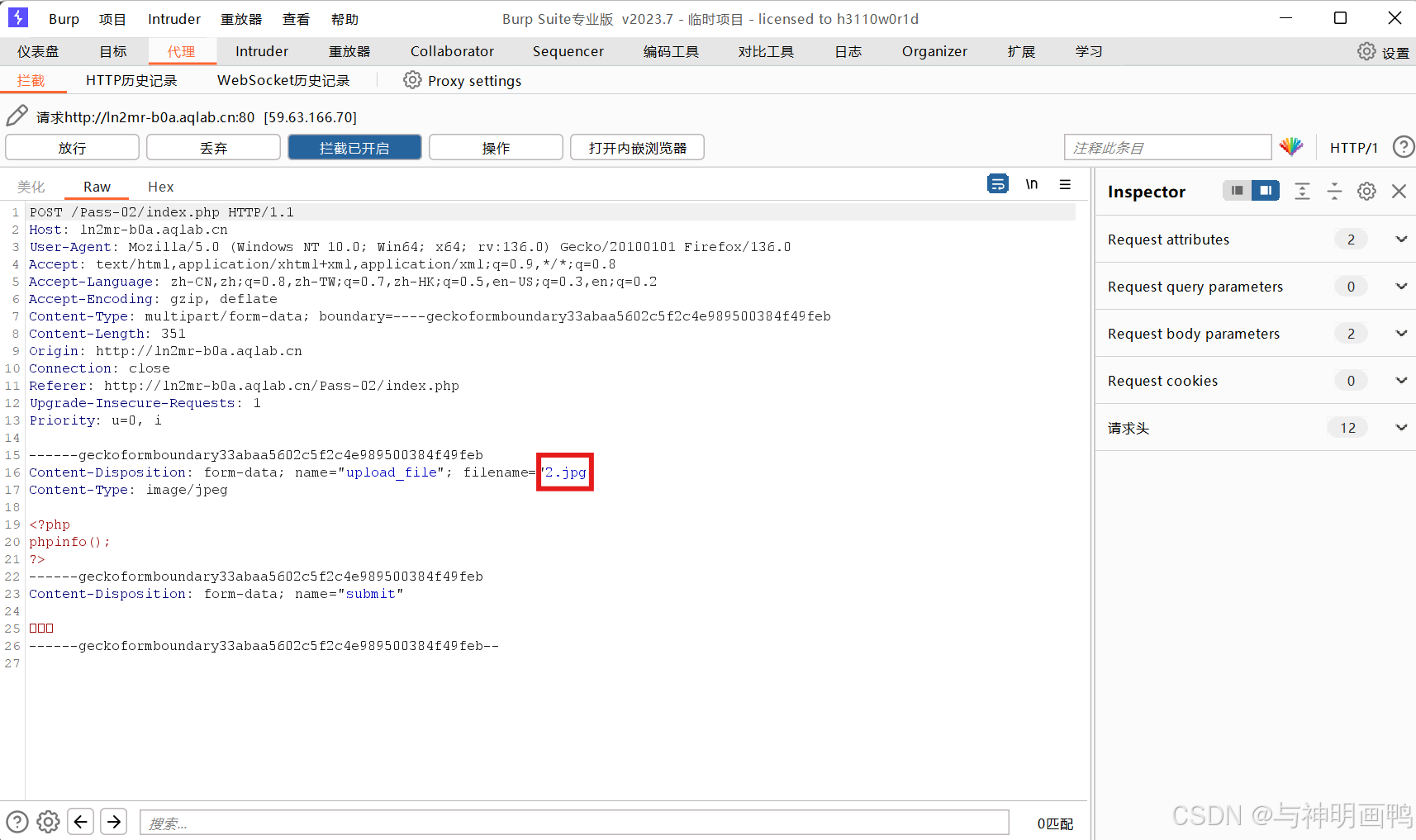
Task: Open the settings gear in top bar
Action: (1367, 51)
